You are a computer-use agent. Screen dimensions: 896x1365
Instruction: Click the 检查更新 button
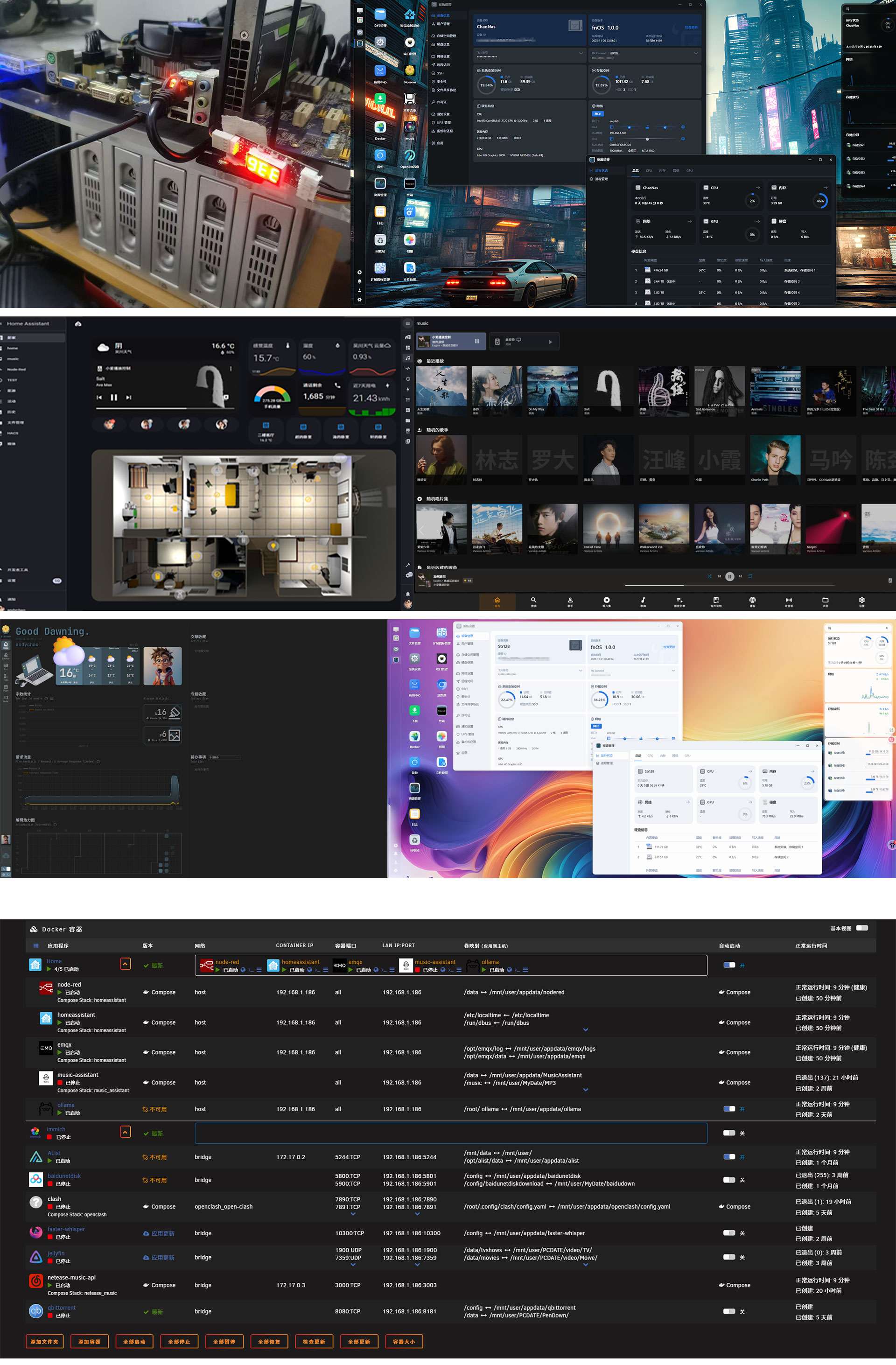(314, 1342)
